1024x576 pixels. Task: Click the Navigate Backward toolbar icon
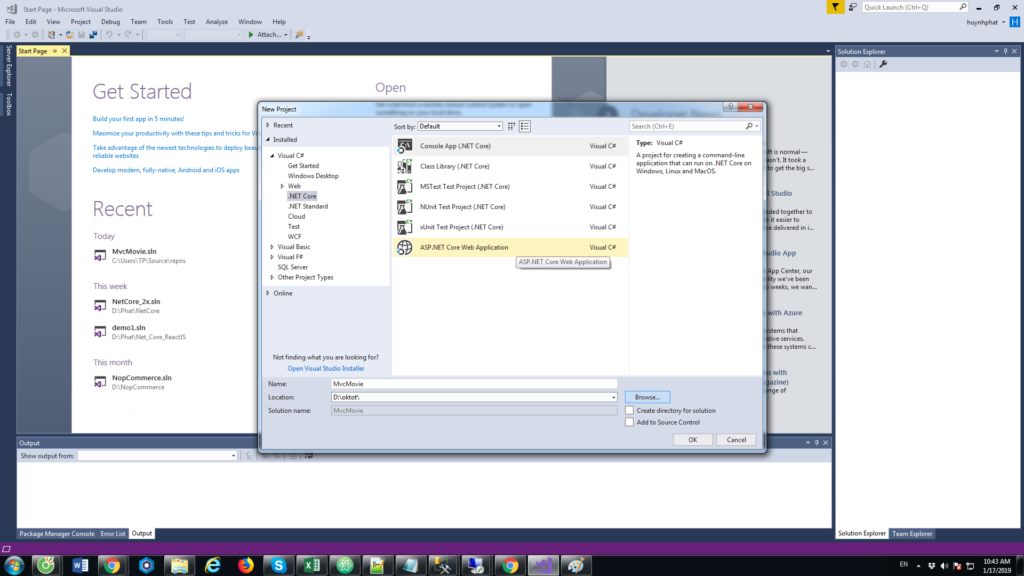(x=18, y=33)
